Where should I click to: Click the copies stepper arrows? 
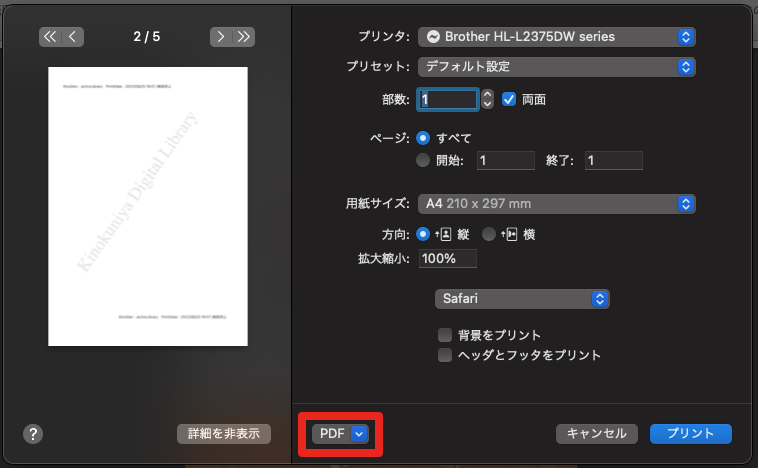pos(487,100)
